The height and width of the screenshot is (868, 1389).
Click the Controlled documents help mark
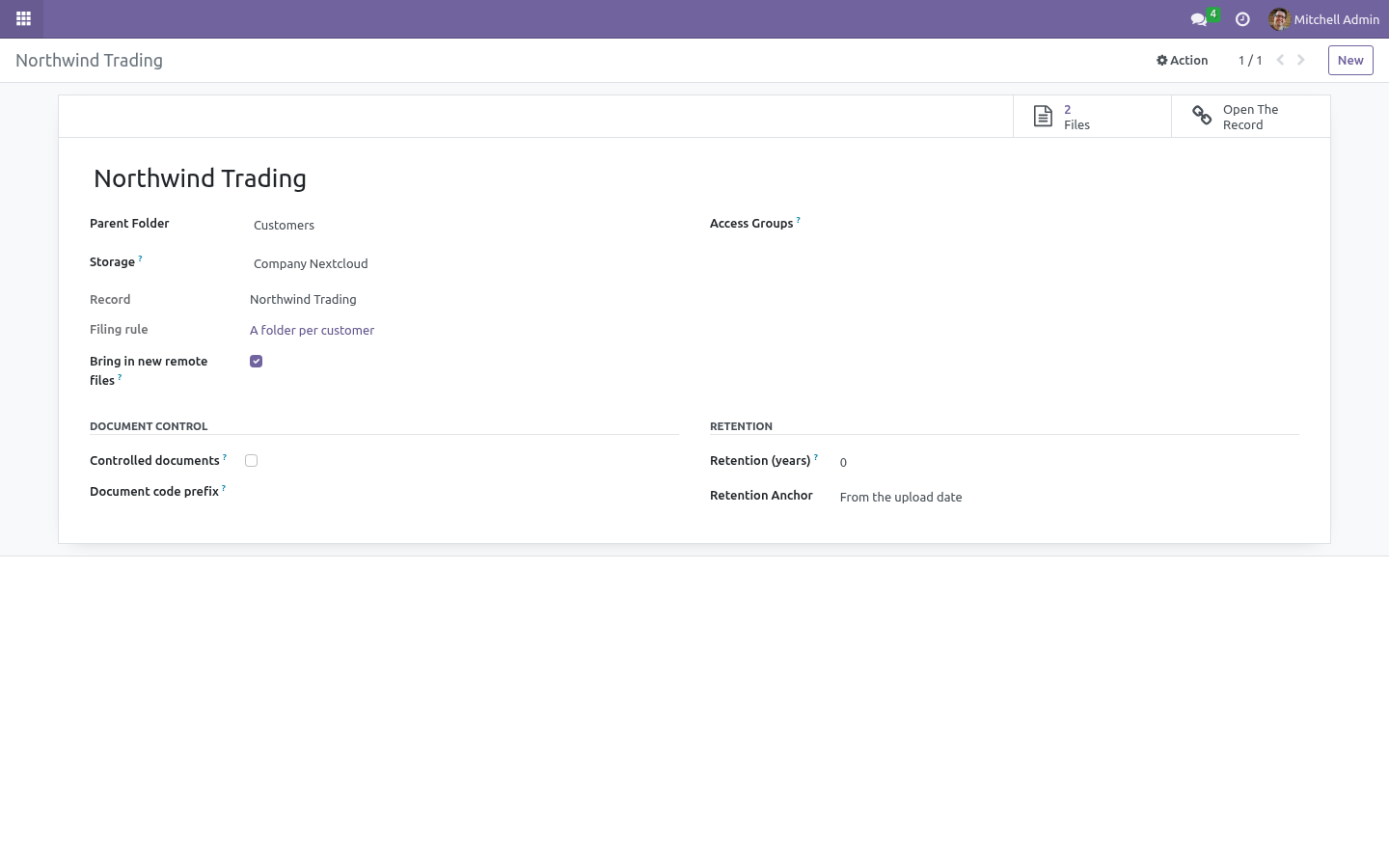click(x=225, y=457)
